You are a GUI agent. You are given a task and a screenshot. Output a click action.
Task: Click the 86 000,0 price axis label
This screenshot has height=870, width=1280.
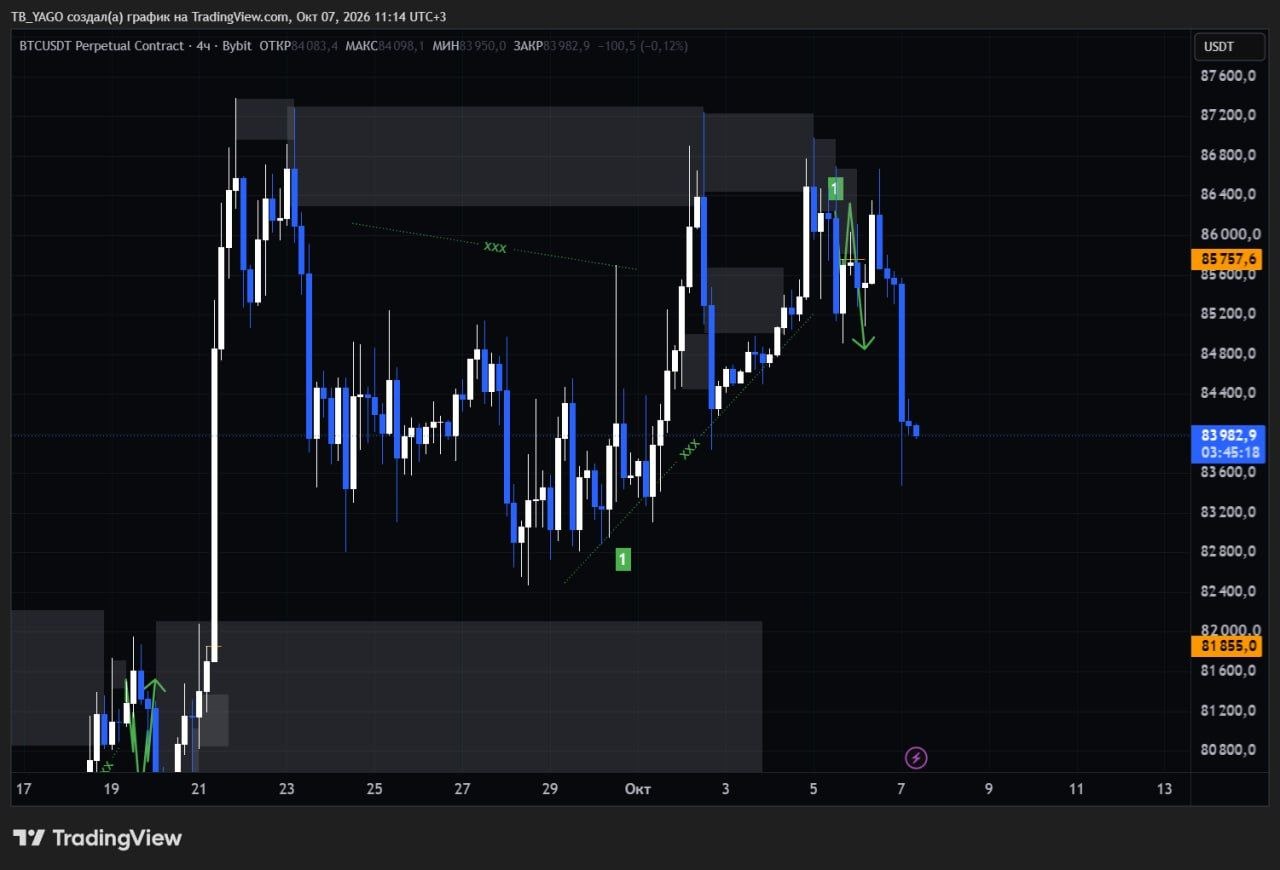[1228, 234]
